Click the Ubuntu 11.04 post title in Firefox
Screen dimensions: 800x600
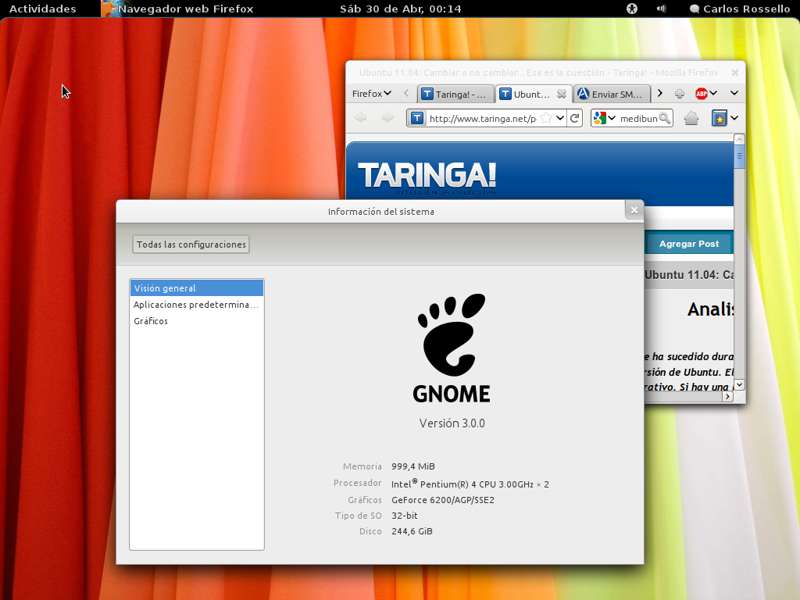(689, 274)
